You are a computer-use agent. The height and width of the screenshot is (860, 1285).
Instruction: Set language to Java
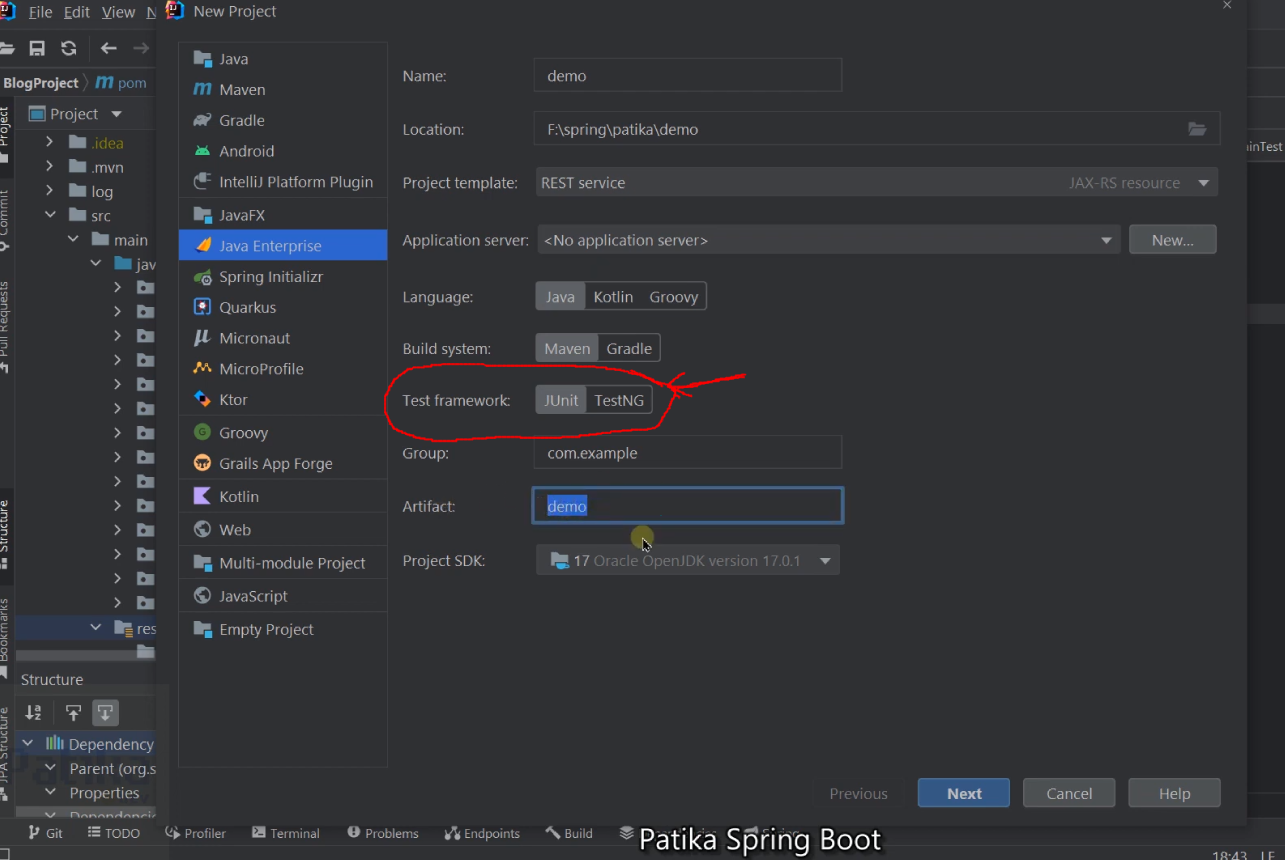pyautogui.click(x=560, y=297)
